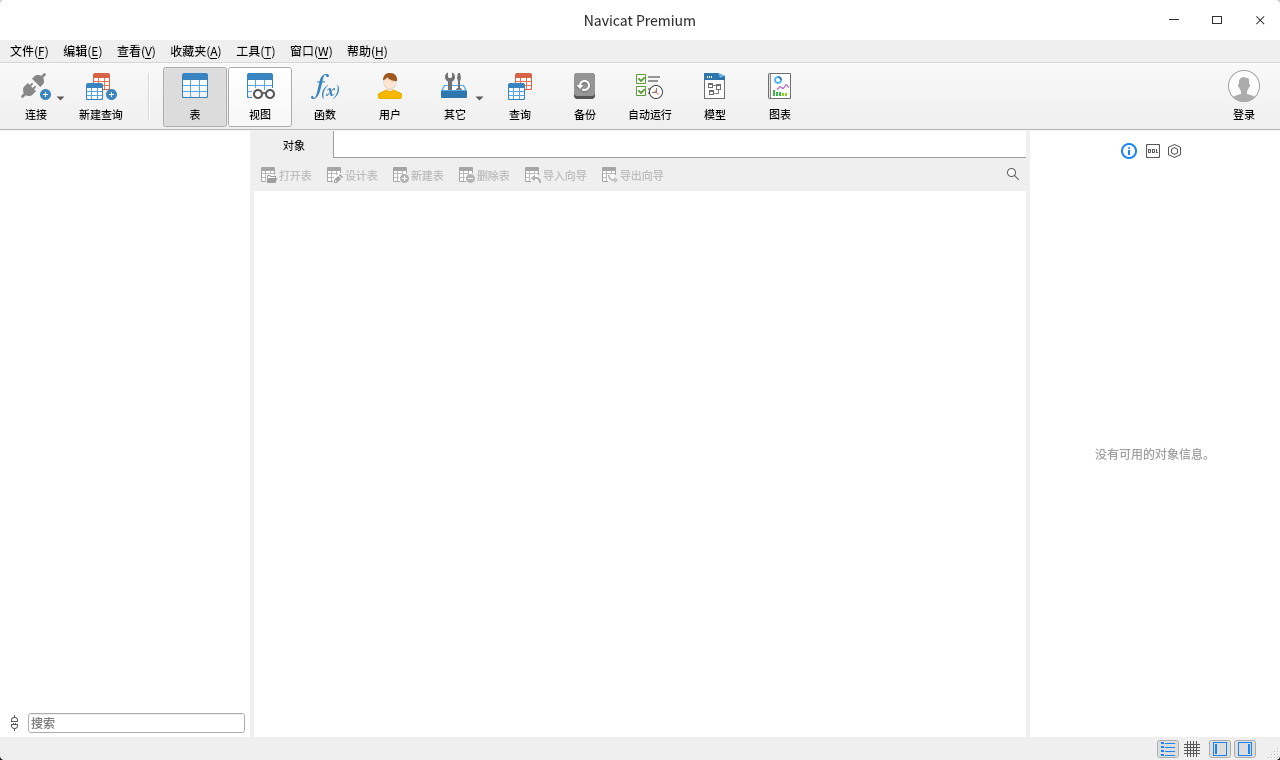Expand the 其它 (Others) dropdown arrow
Image resolution: width=1280 pixels, height=760 pixels.
click(x=479, y=98)
